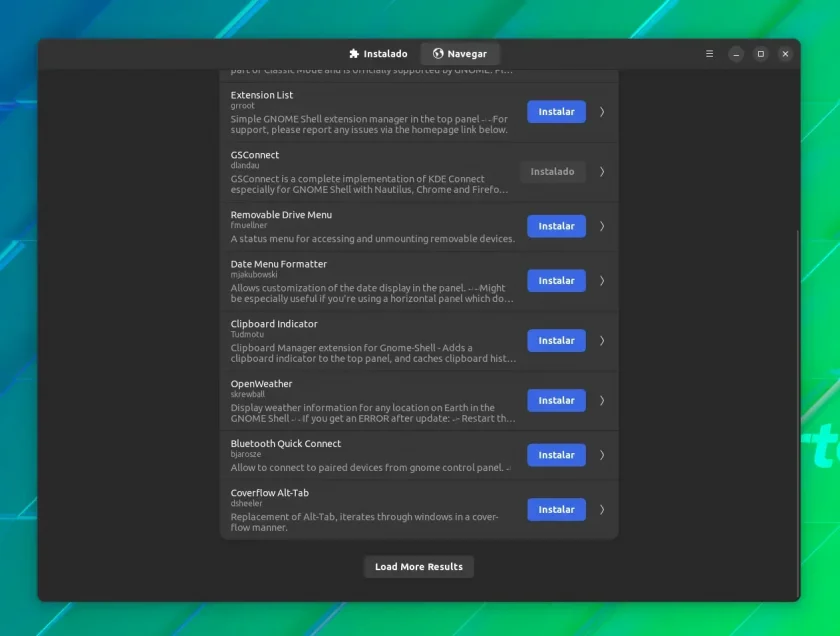Install Removable Drive Menu extension
840x636 pixels.
click(x=556, y=226)
